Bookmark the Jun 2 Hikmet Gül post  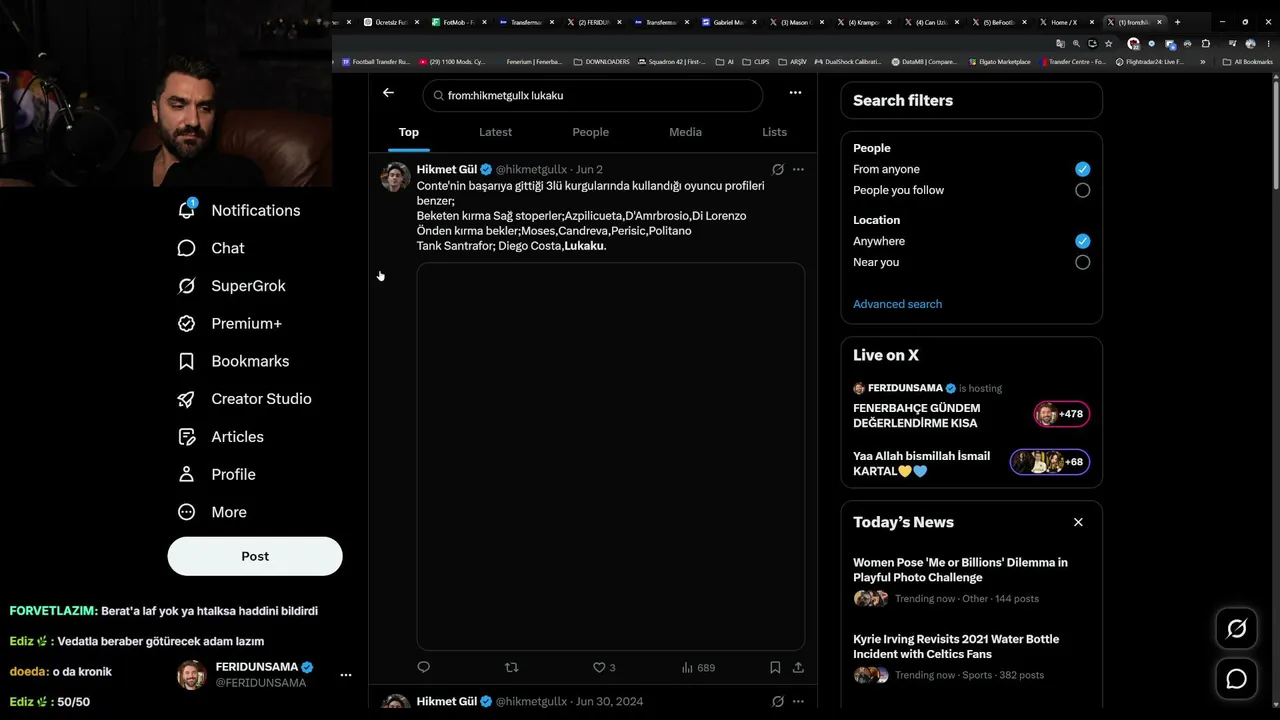(x=775, y=667)
